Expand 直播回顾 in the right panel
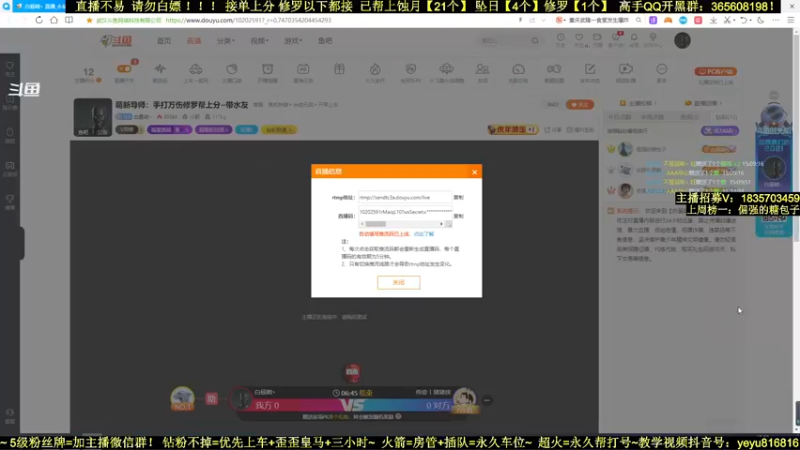The image size is (800, 450). point(705,104)
